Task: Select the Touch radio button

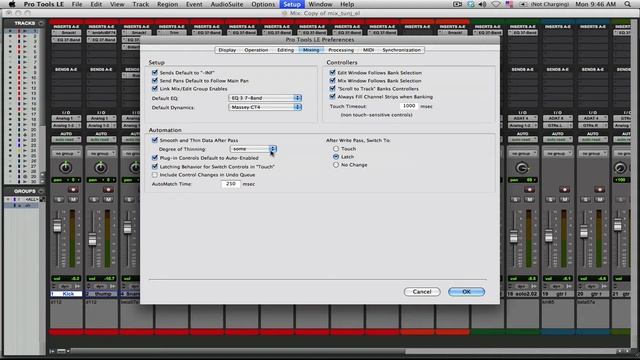Action: tap(336, 149)
